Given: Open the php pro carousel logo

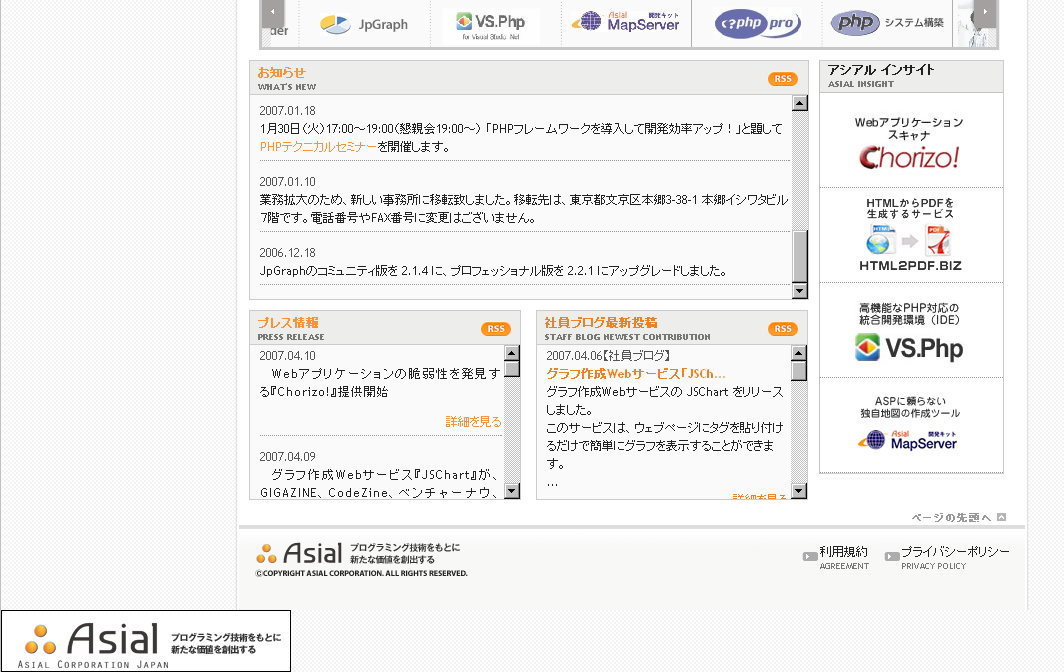Looking at the screenshot, I should (x=757, y=23).
